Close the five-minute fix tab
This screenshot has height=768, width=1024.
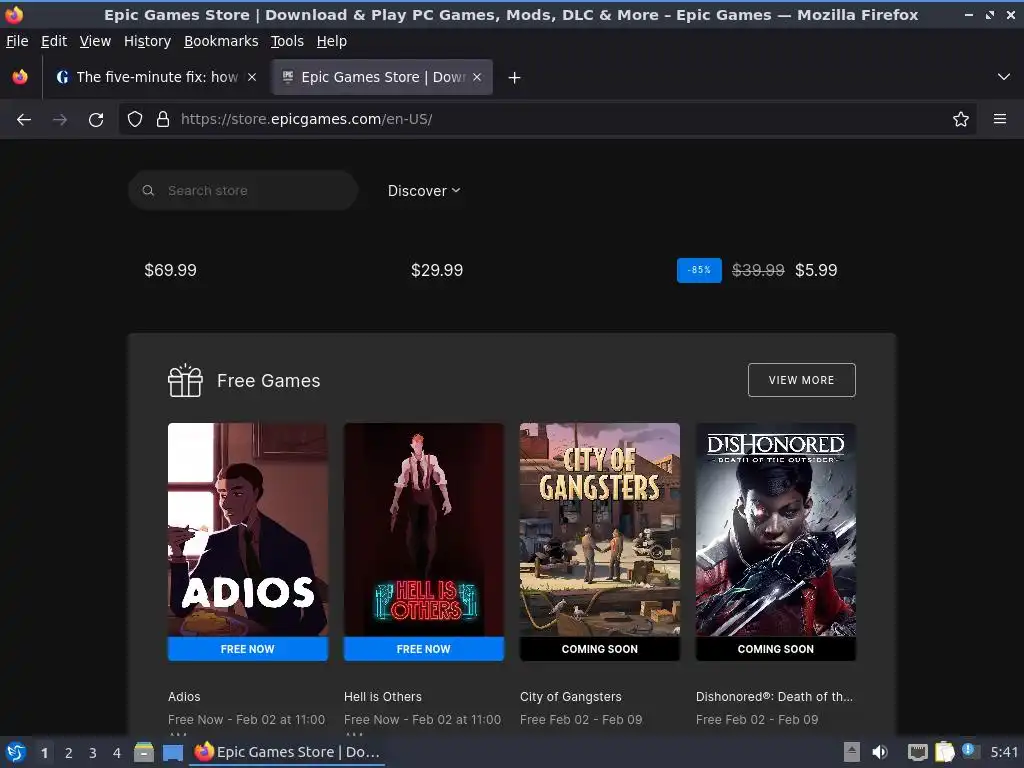[252, 77]
